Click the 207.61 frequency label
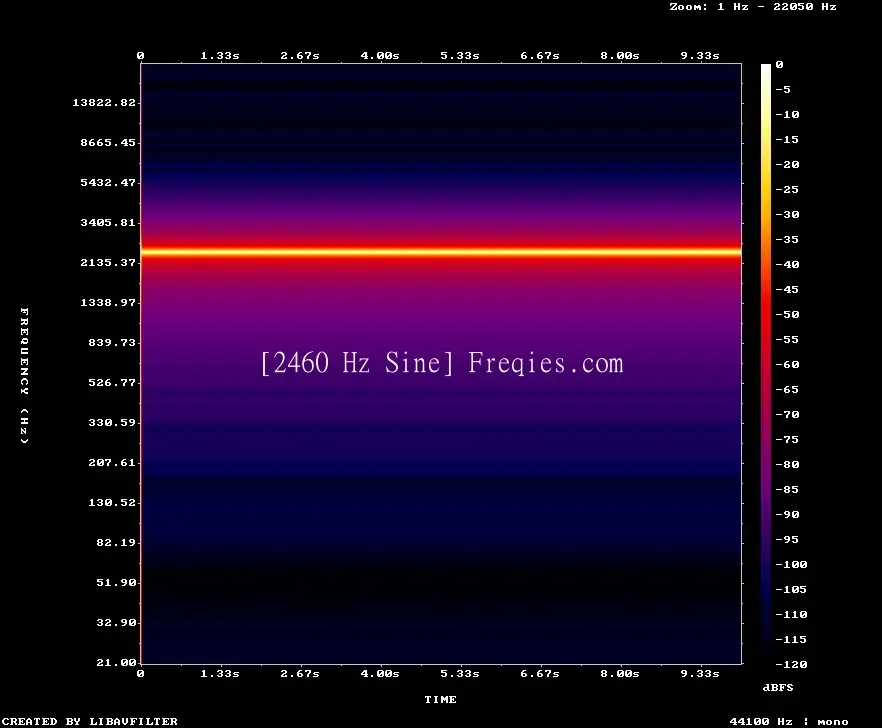This screenshot has height=728, width=882. tap(112, 462)
